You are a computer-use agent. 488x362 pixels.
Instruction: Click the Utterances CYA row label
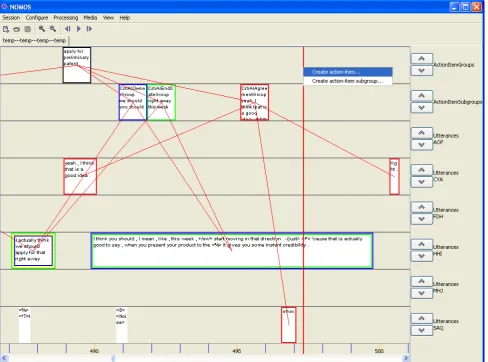tap(446, 176)
